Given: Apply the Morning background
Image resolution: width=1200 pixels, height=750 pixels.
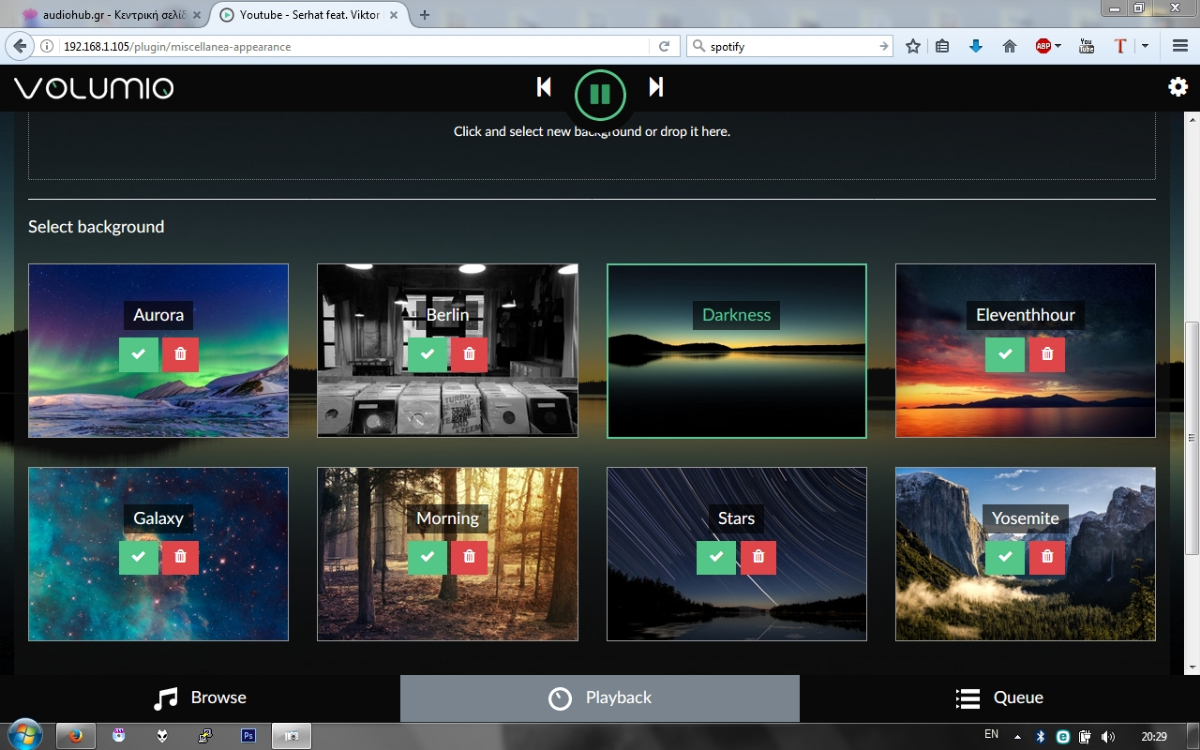Looking at the screenshot, I should 427,557.
